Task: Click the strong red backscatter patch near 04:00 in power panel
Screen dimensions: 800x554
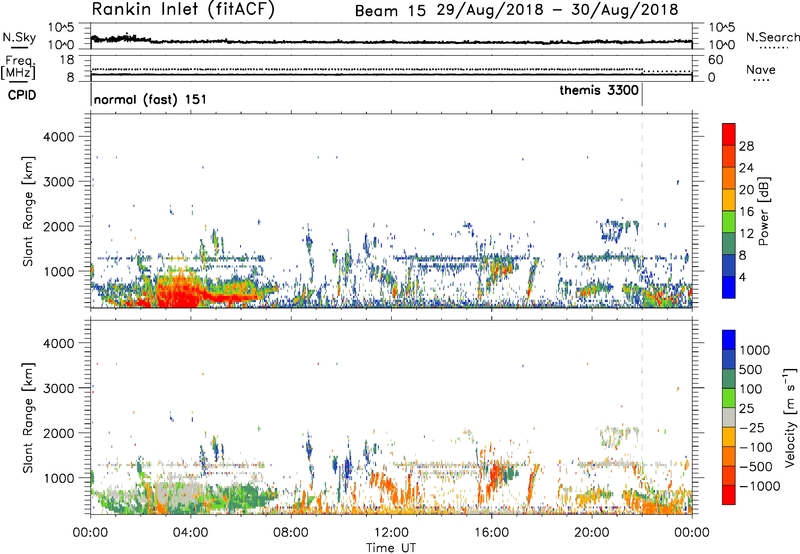Action: click(180, 293)
